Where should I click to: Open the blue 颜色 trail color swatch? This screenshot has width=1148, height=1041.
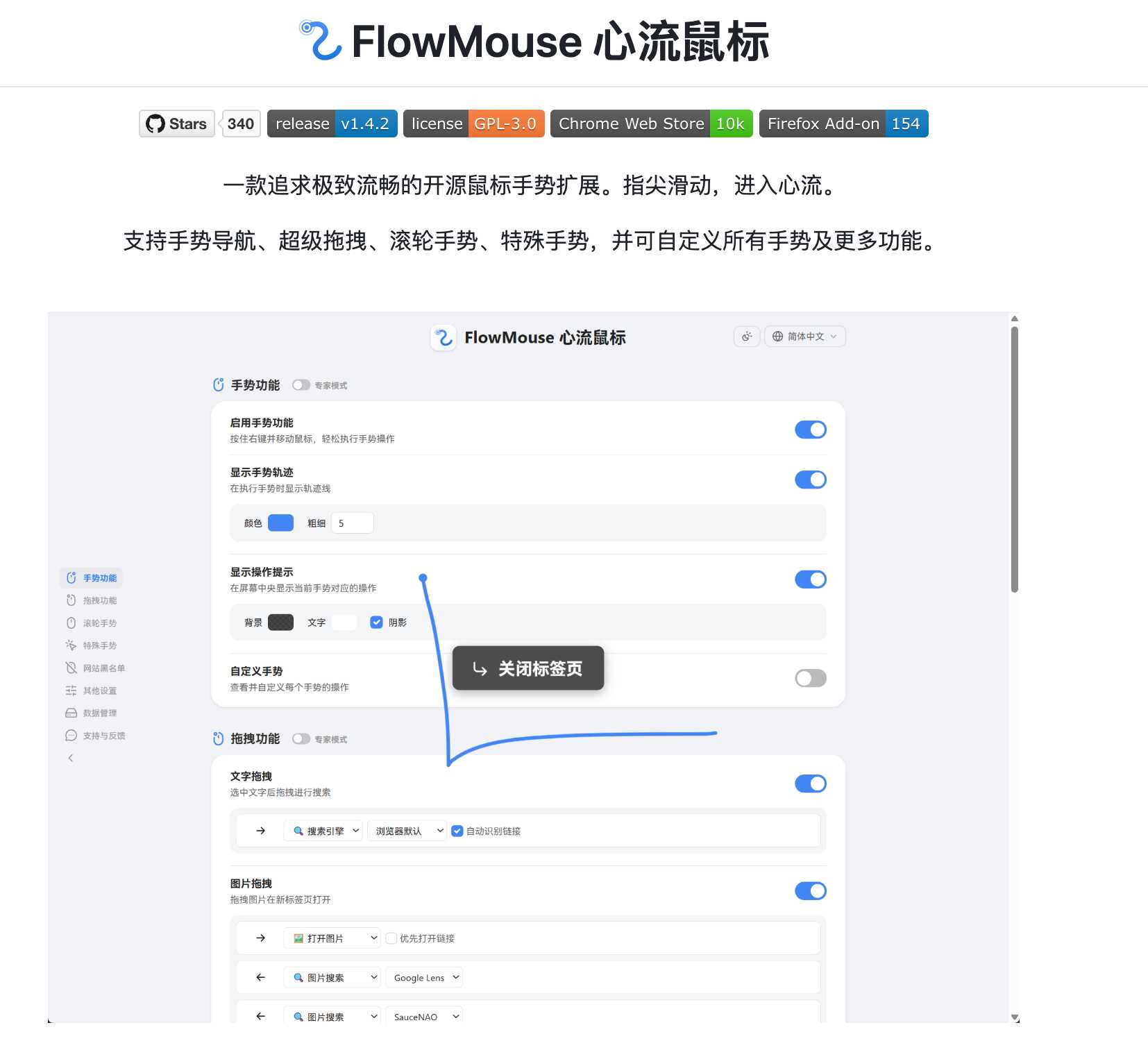pos(280,523)
